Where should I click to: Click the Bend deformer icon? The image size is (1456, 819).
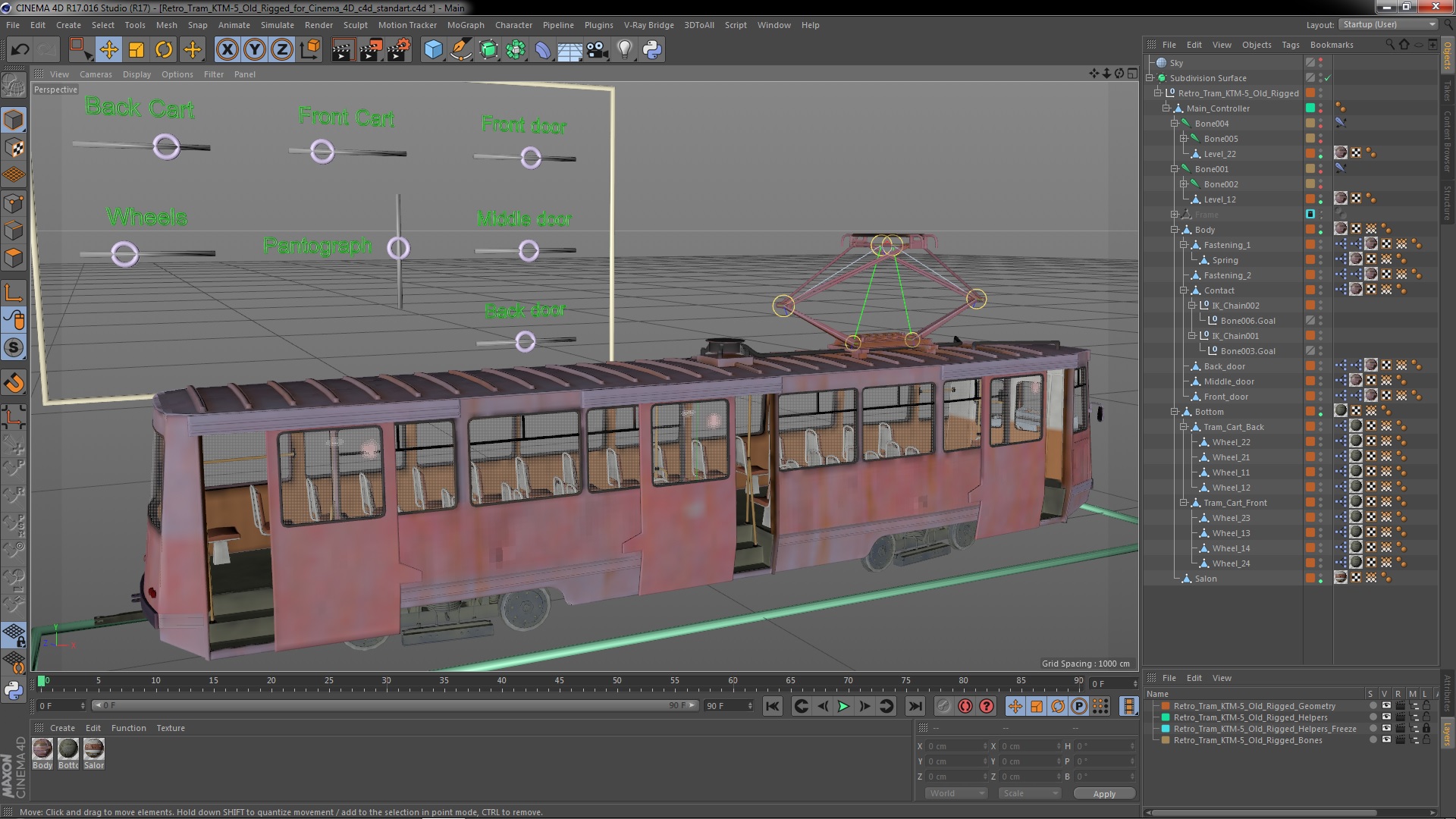point(543,50)
